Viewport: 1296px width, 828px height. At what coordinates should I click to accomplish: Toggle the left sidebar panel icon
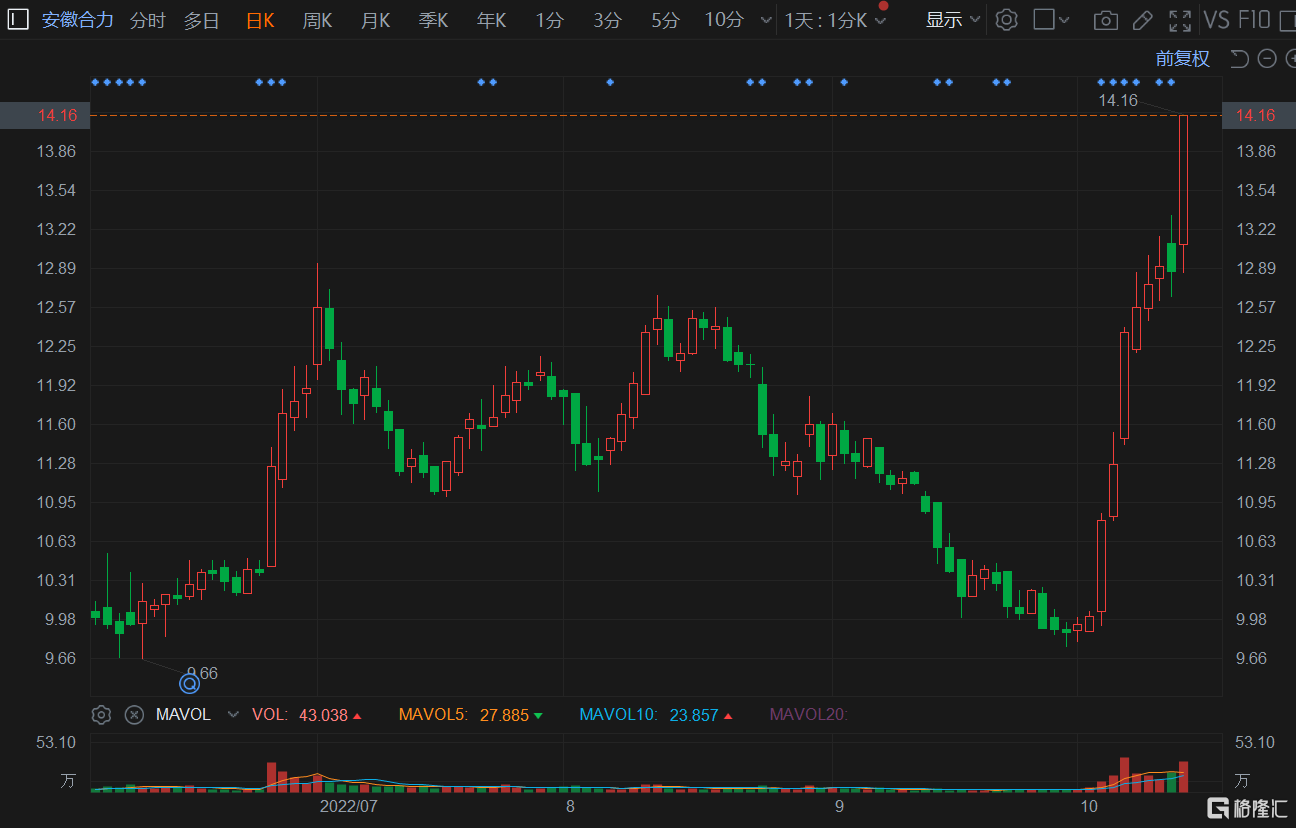tap(19, 20)
